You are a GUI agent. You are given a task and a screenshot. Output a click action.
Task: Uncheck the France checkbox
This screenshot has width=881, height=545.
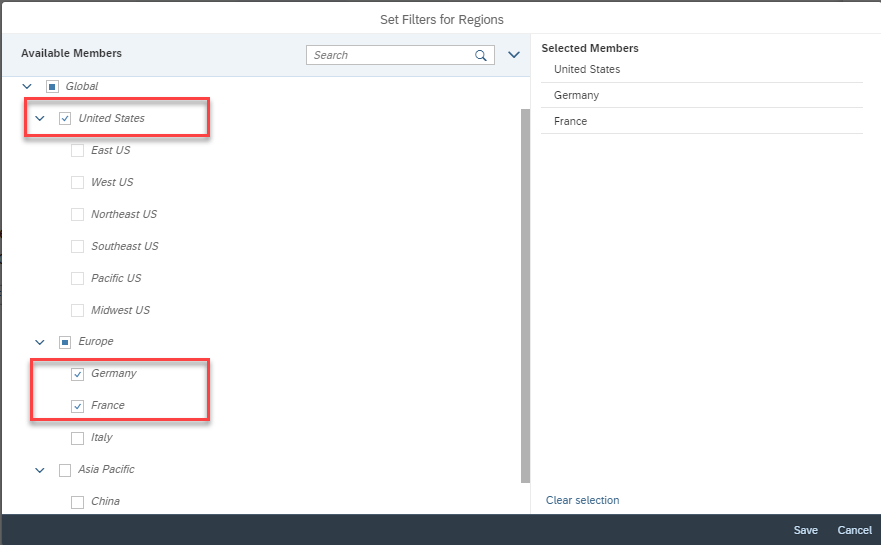(x=78, y=406)
